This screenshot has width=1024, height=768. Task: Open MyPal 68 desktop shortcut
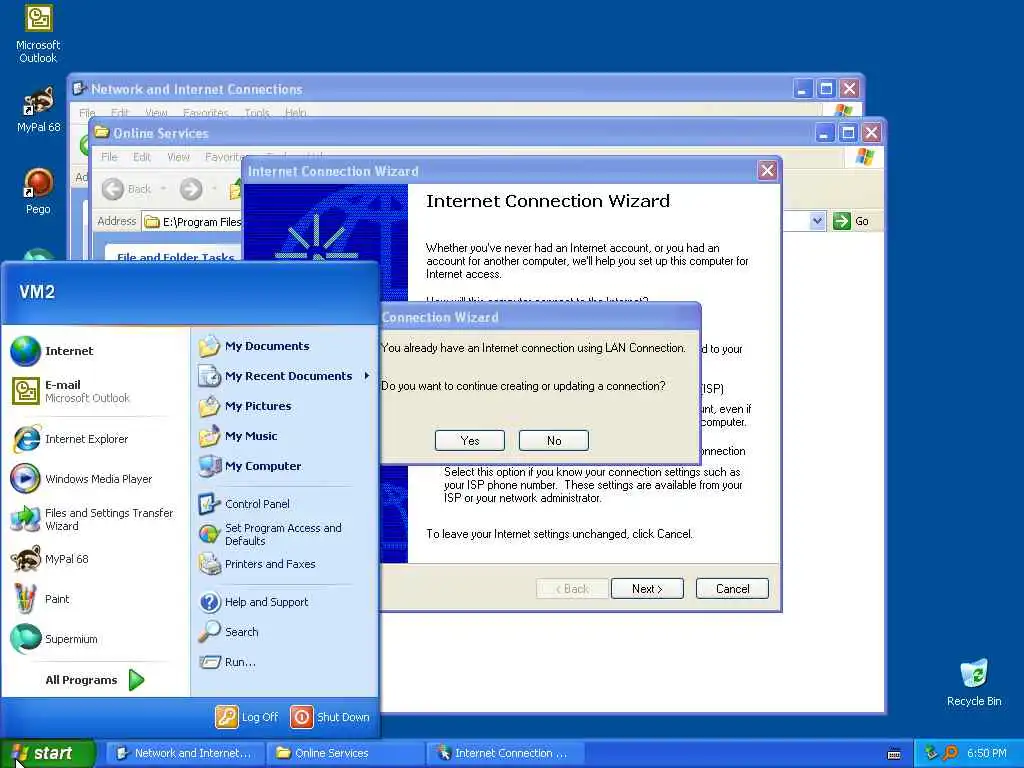[x=38, y=109]
